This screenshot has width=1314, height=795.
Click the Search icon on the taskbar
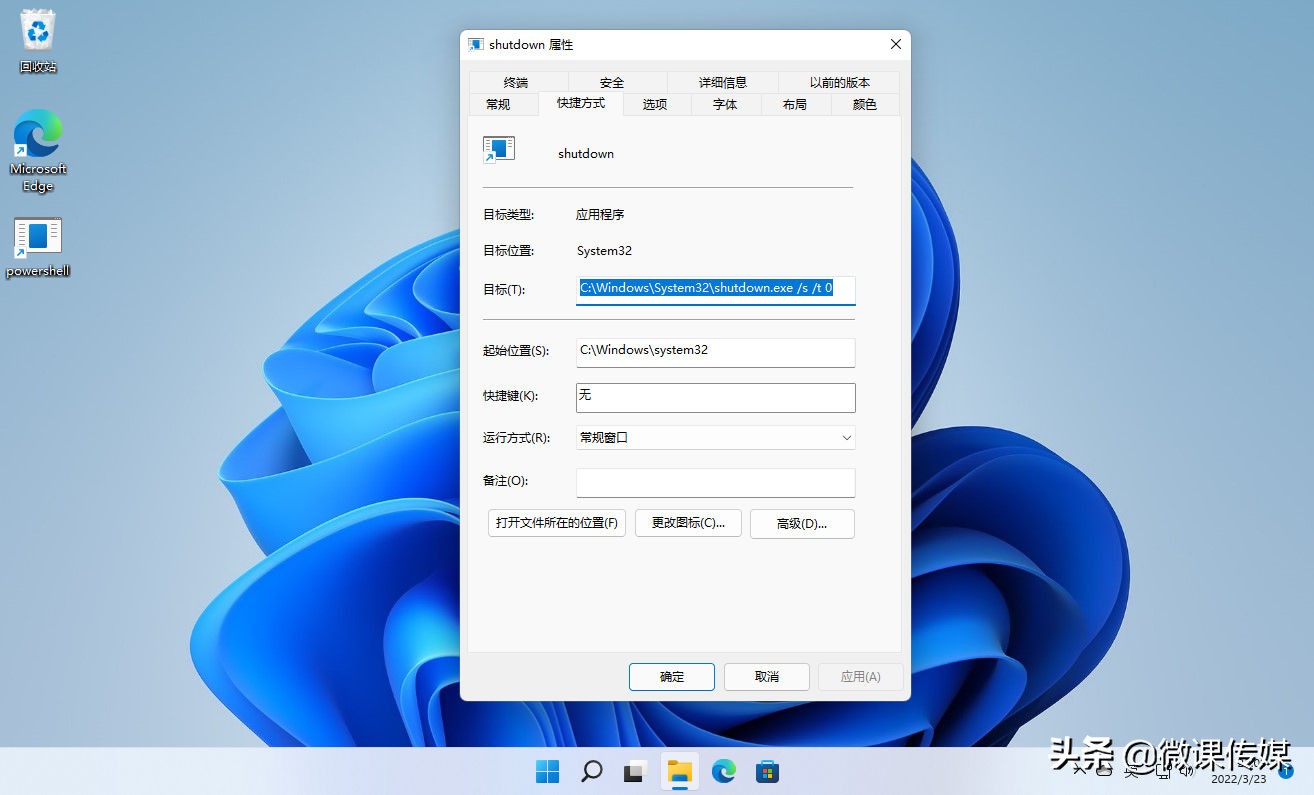pos(591,771)
